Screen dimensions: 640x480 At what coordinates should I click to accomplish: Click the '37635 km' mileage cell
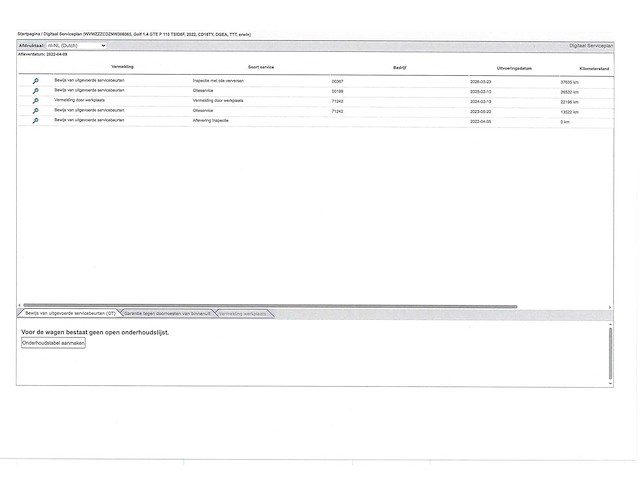pos(569,82)
